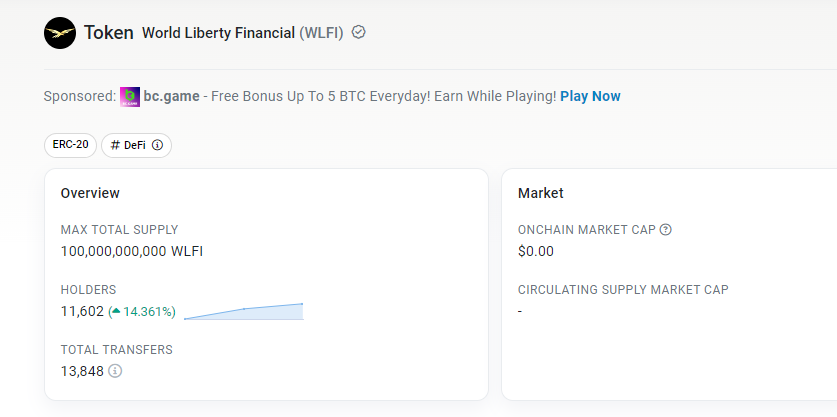Click the 11,602 holders count
Image resolution: width=837 pixels, height=417 pixels.
[x=82, y=311]
